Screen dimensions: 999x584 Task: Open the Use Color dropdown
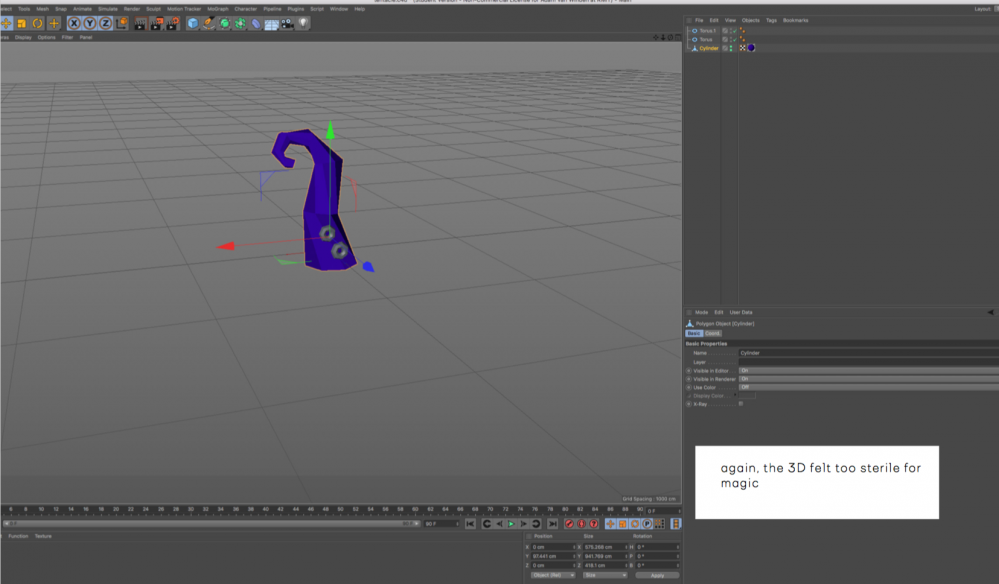click(868, 387)
